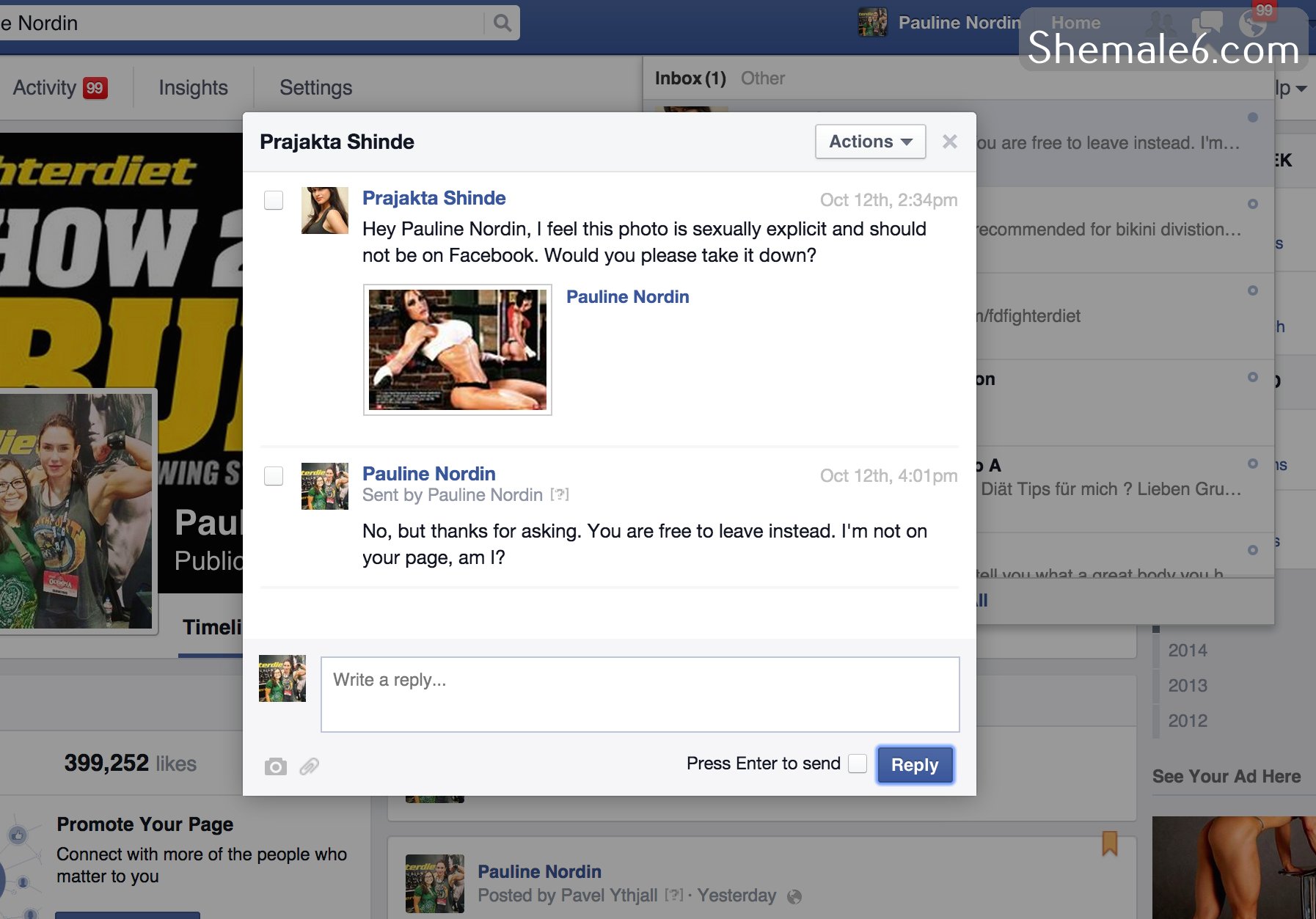Toggle read dot on bikini division message

[1253, 204]
